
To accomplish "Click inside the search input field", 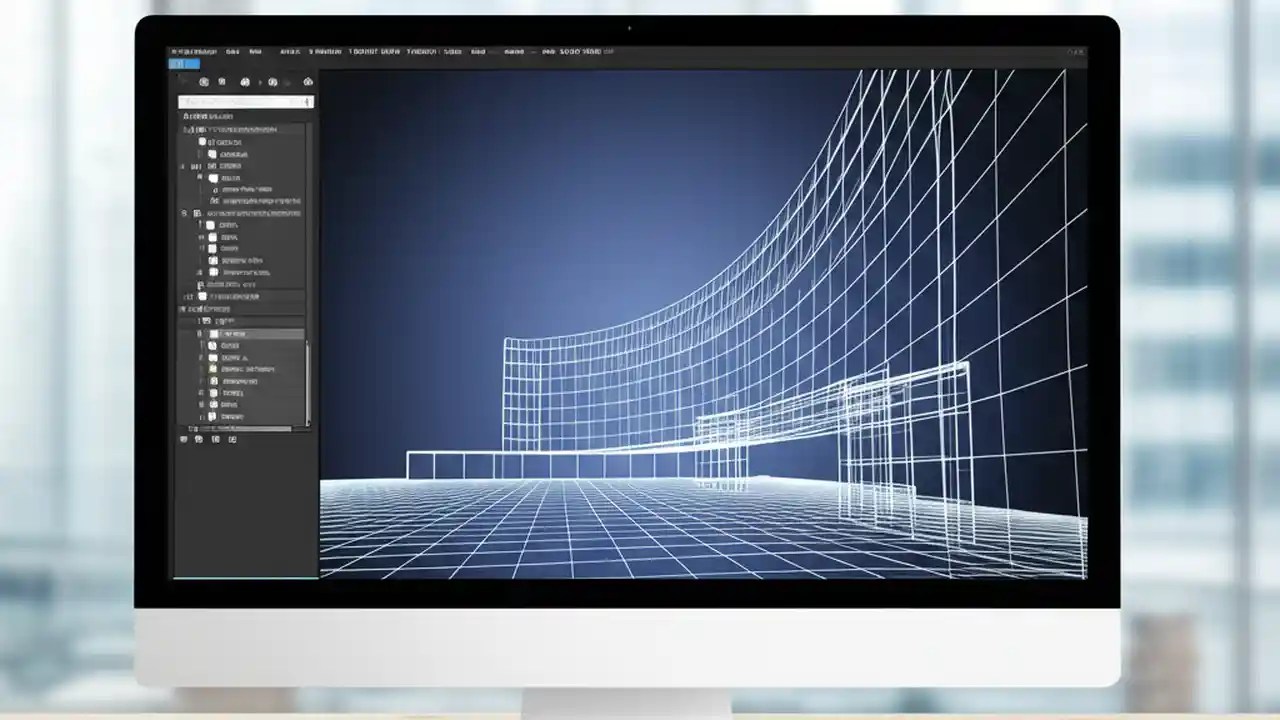I will pyautogui.click(x=240, y=101).
